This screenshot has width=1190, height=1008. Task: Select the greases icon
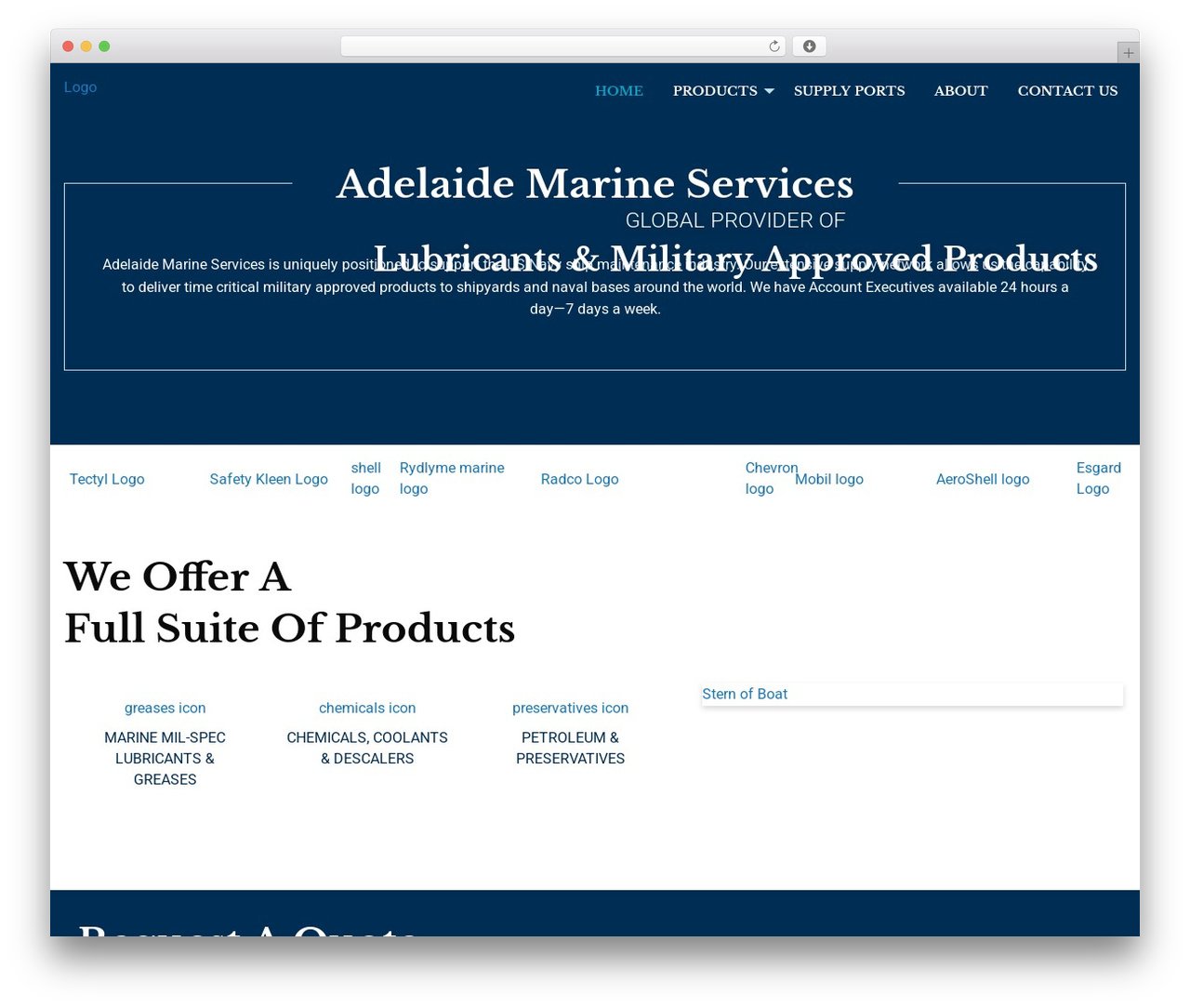click(x=165, y=708)
